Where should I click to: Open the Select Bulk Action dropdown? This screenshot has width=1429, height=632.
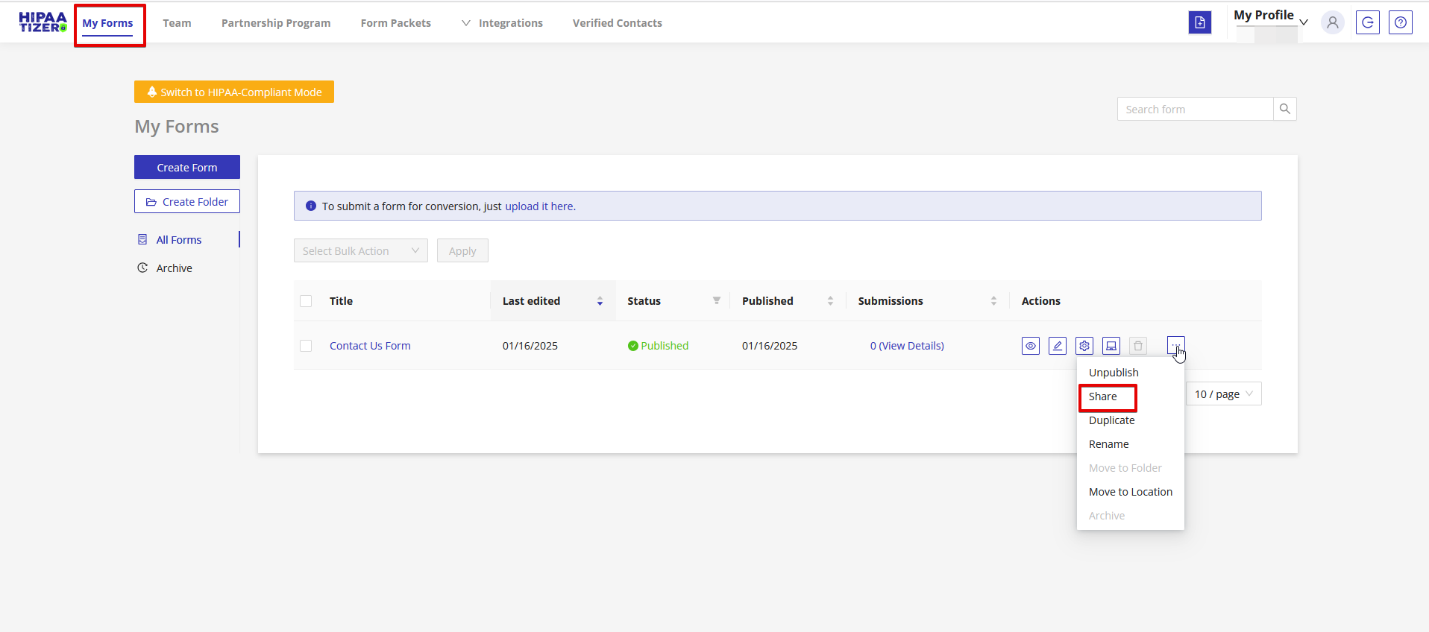pyautogui.click(x=361, y=251)
